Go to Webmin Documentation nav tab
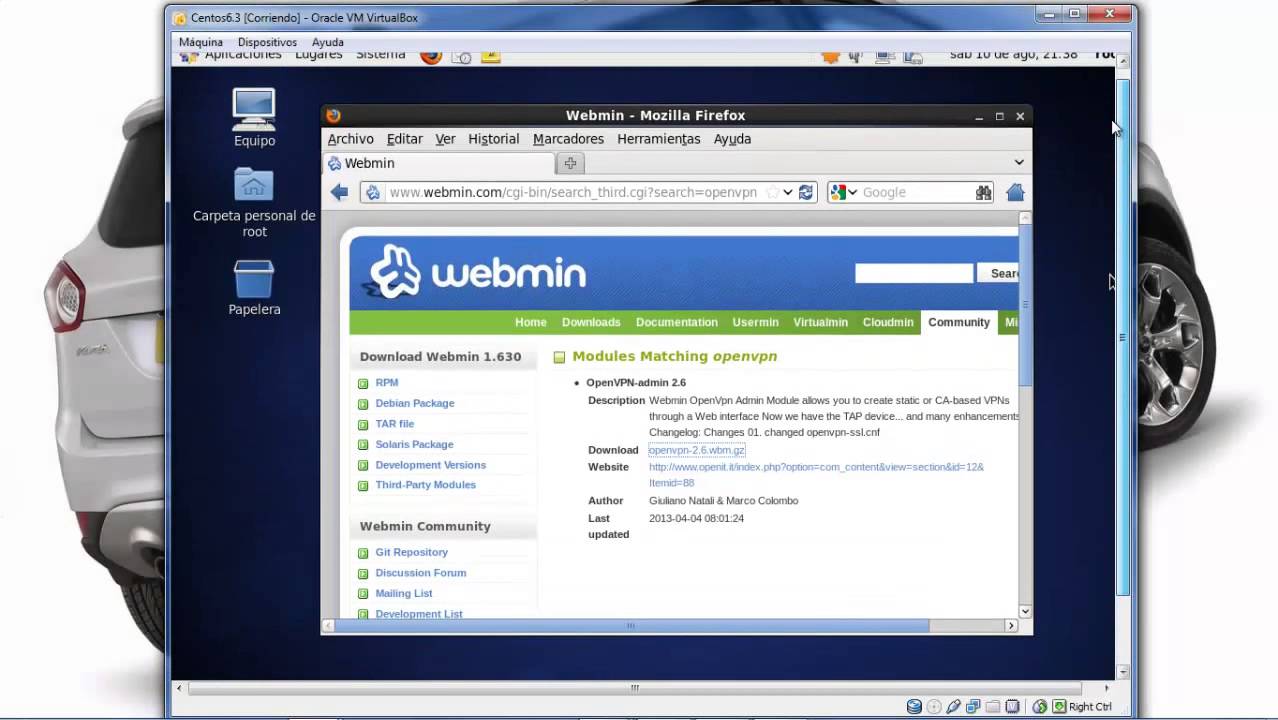This screenshot has height=720, width=1278. 677,322
